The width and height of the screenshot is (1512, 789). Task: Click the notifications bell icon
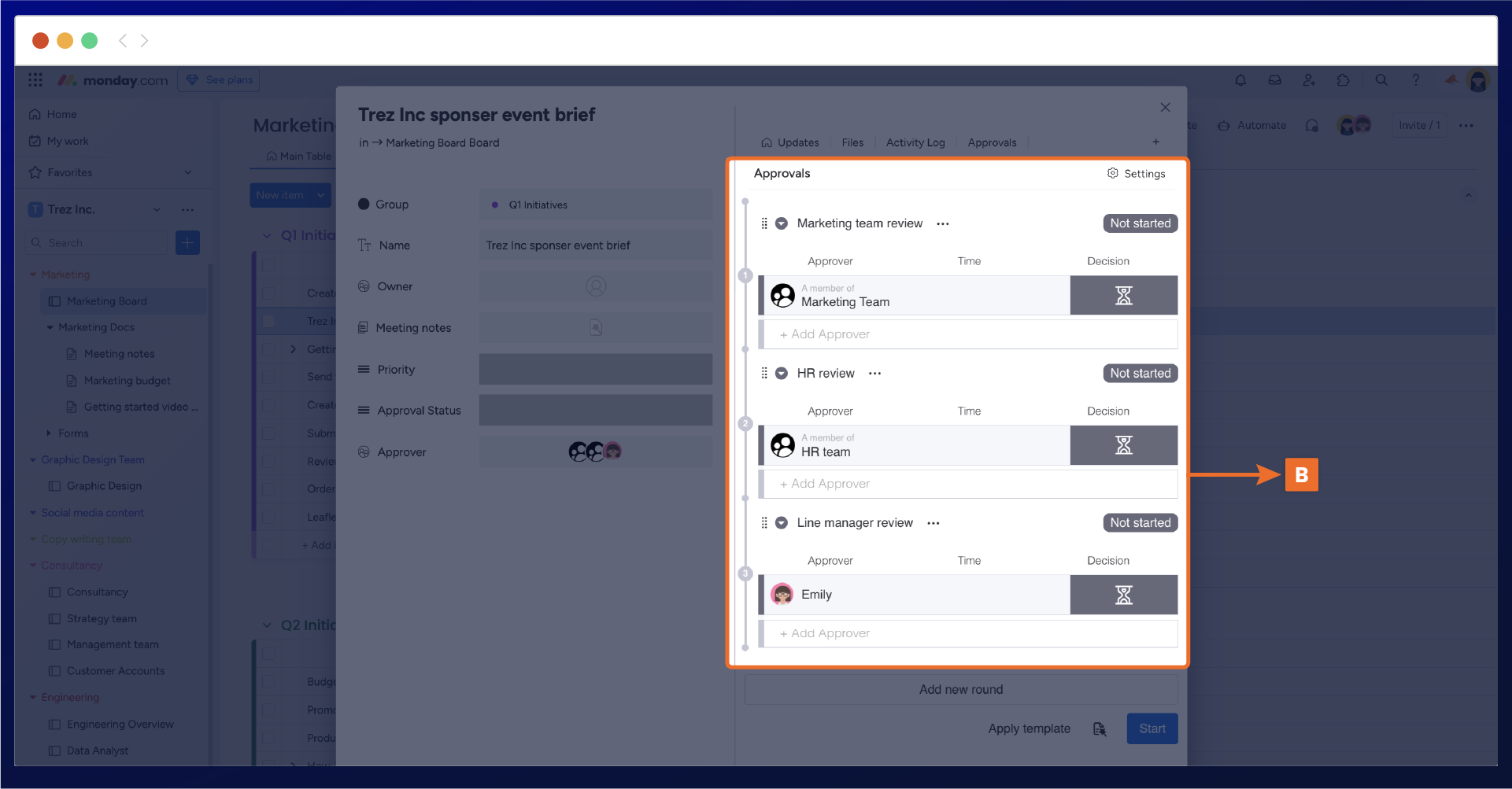coord(1240,80)
